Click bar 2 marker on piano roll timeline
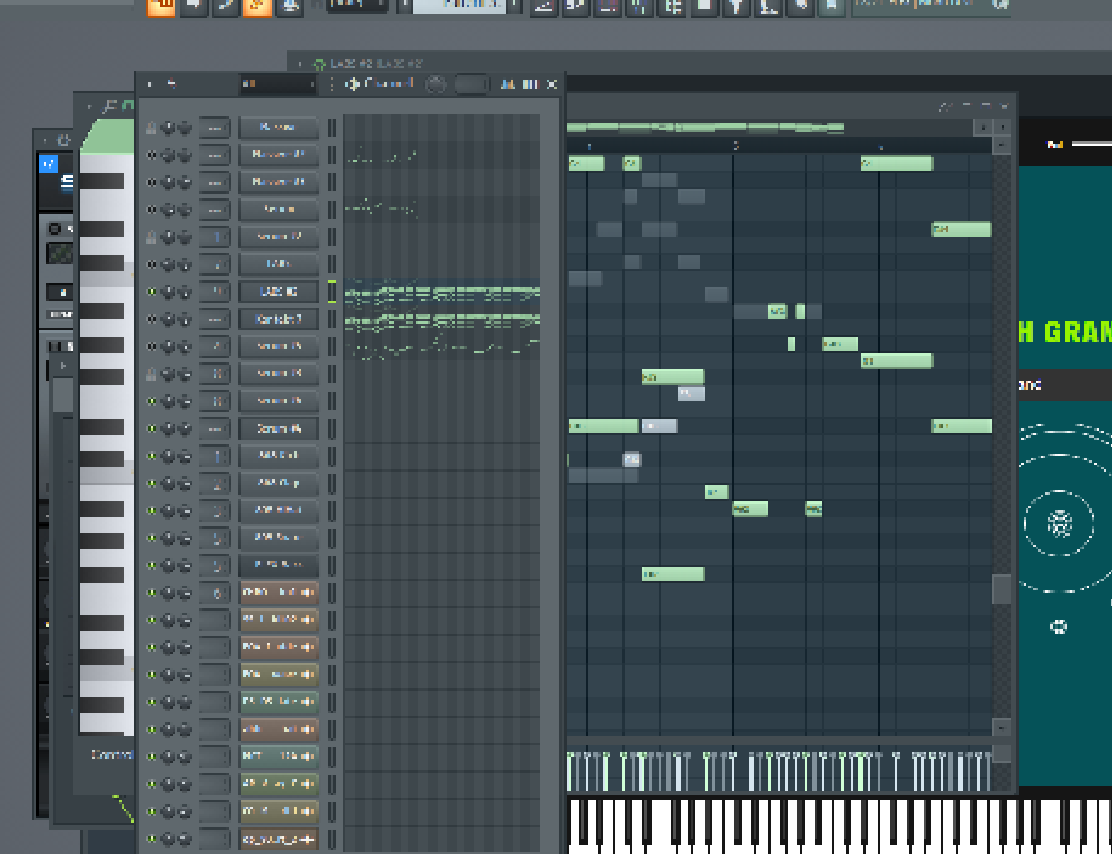Image resolution: width=1112 pixels, height=854 pixels. [736, 145]
